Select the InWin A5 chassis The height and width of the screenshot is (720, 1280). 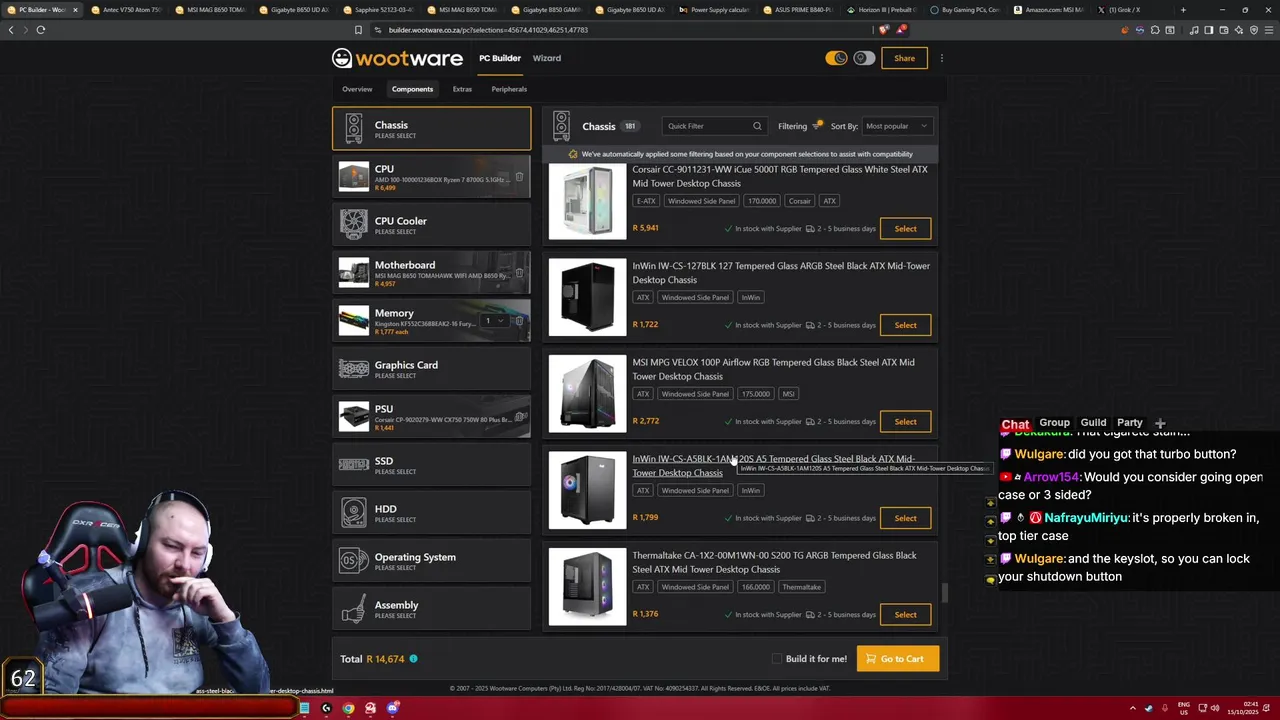[905, 518]
